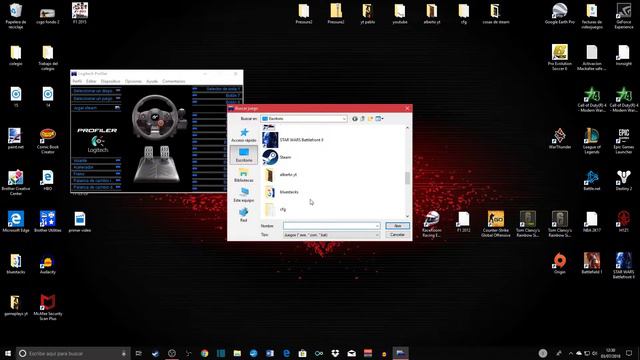Click the Abrir button
The image size is (640, 360).
pyautogui.click(x=397, y=226)
